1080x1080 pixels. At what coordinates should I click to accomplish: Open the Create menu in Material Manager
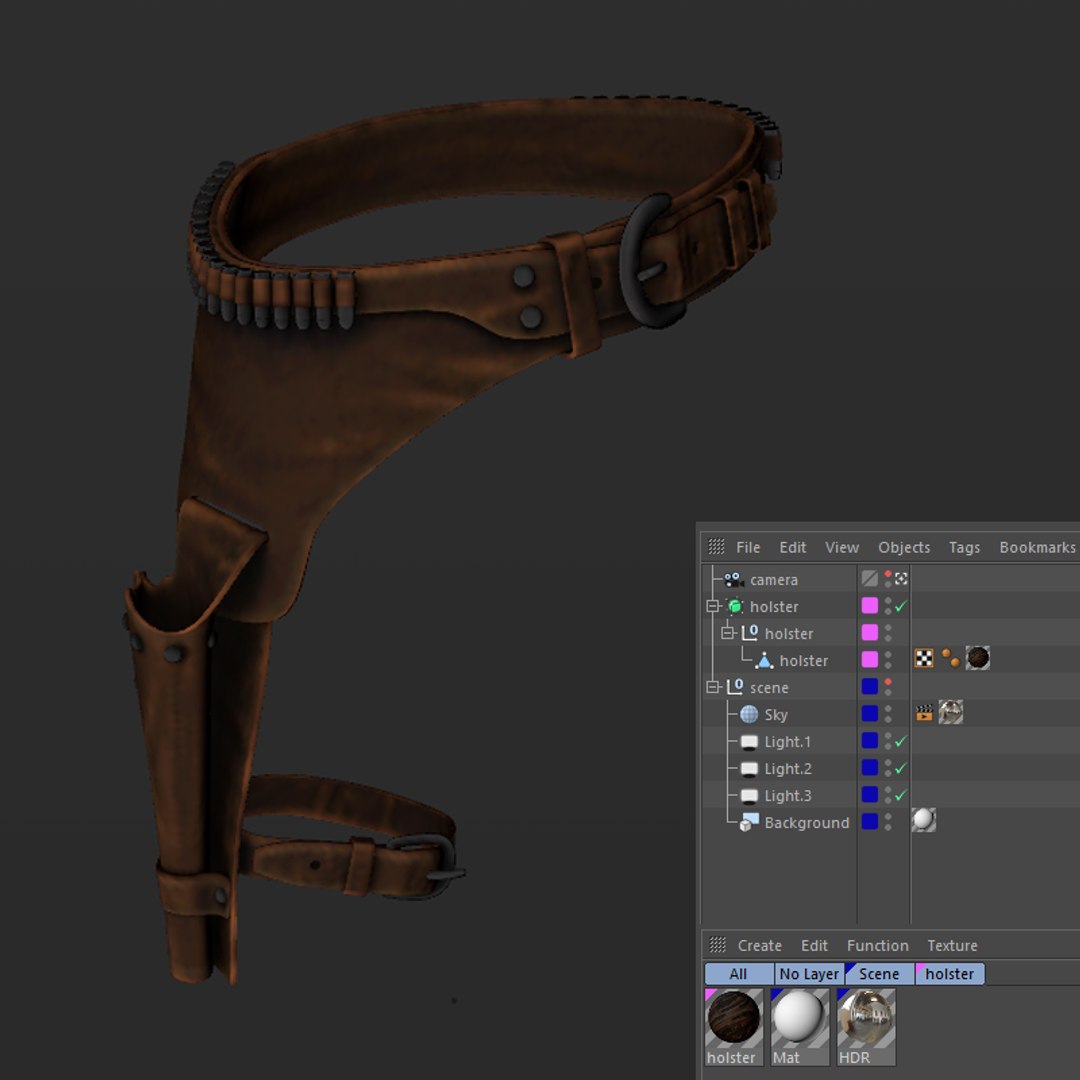(760, 945)
